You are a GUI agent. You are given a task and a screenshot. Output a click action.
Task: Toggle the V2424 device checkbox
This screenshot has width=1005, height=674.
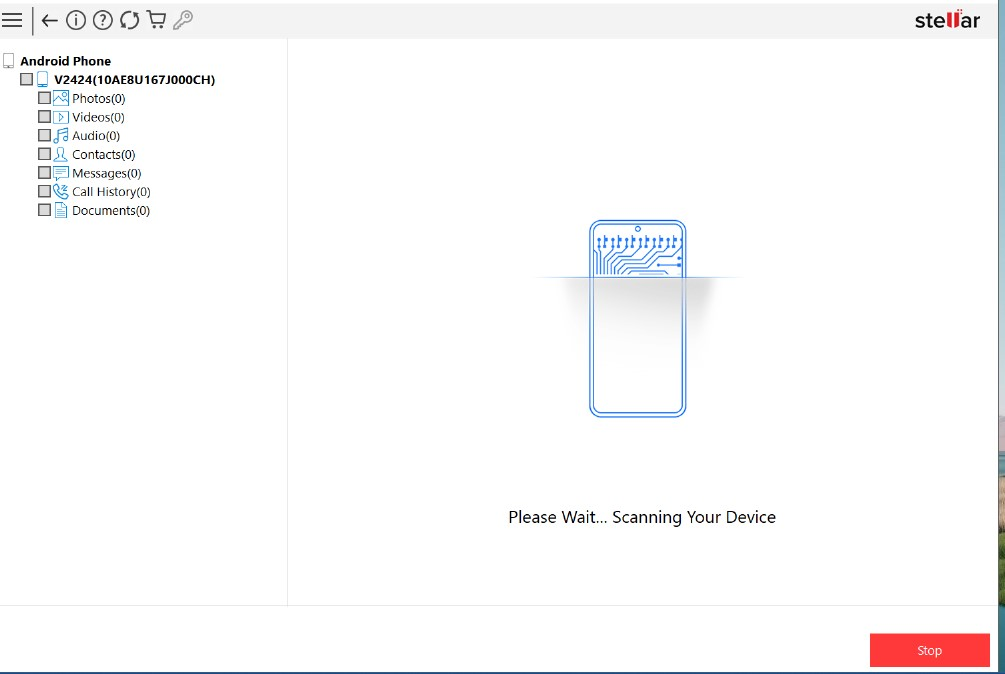coord(26,79)
